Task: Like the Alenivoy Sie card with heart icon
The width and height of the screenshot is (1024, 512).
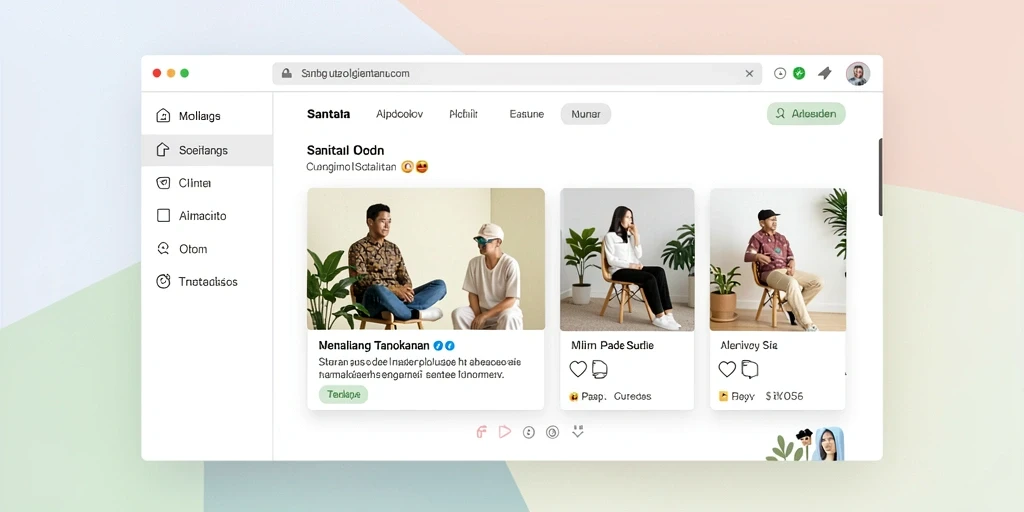Action: point(727,370)
